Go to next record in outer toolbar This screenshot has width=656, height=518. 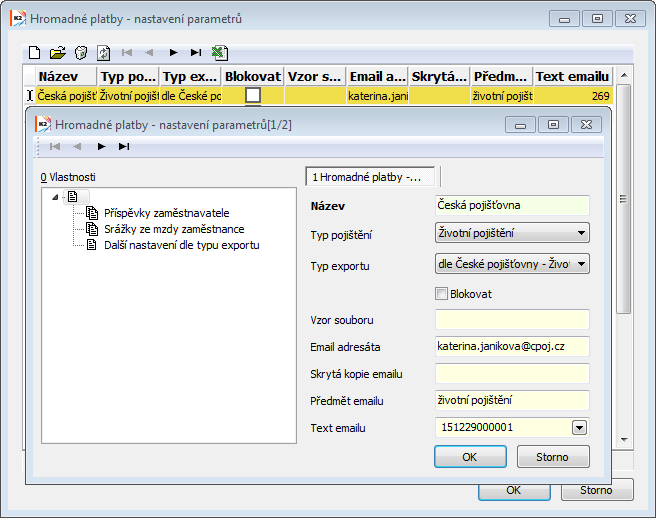coord(173,52)
